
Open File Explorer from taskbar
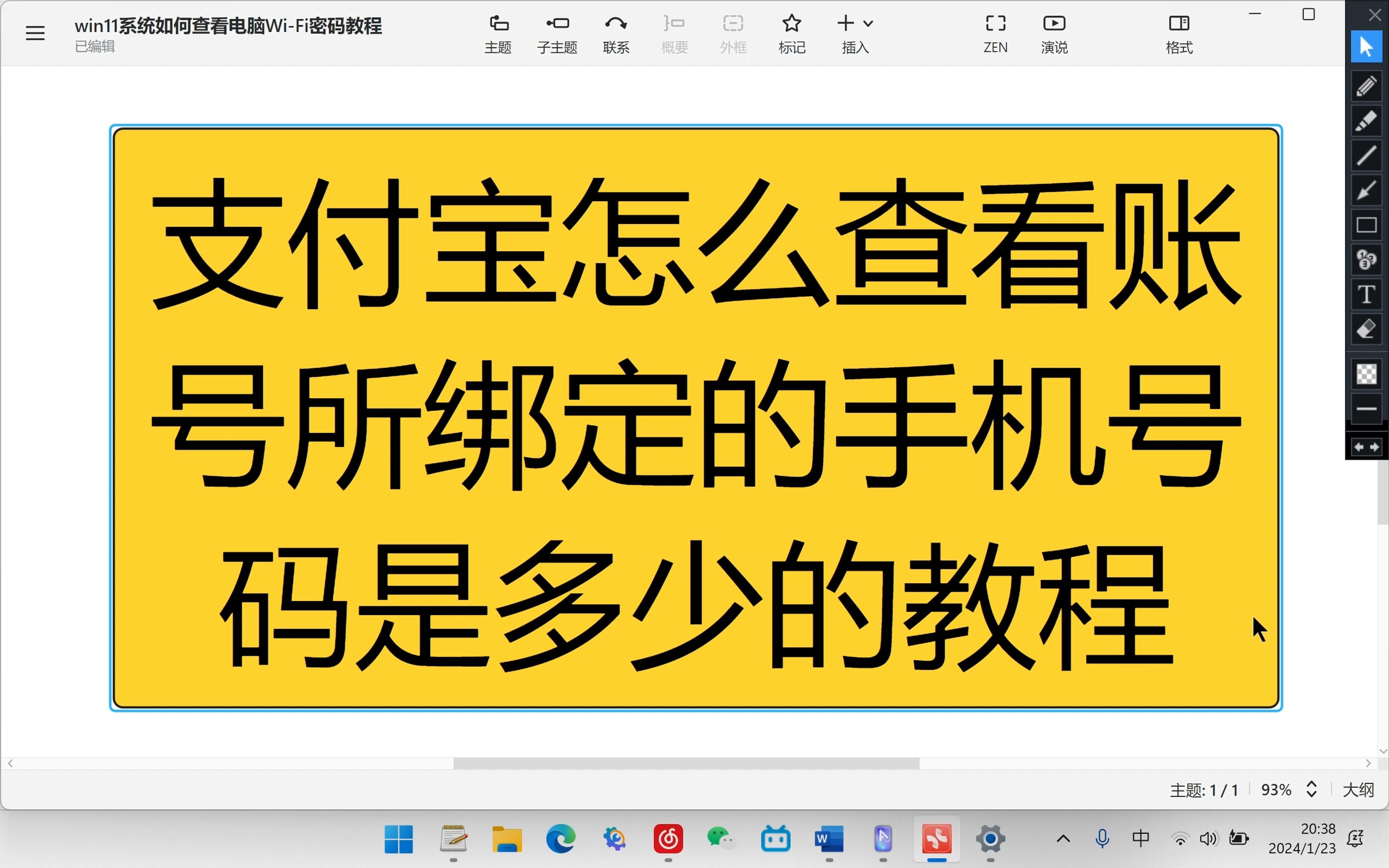[x=507, y=839]
